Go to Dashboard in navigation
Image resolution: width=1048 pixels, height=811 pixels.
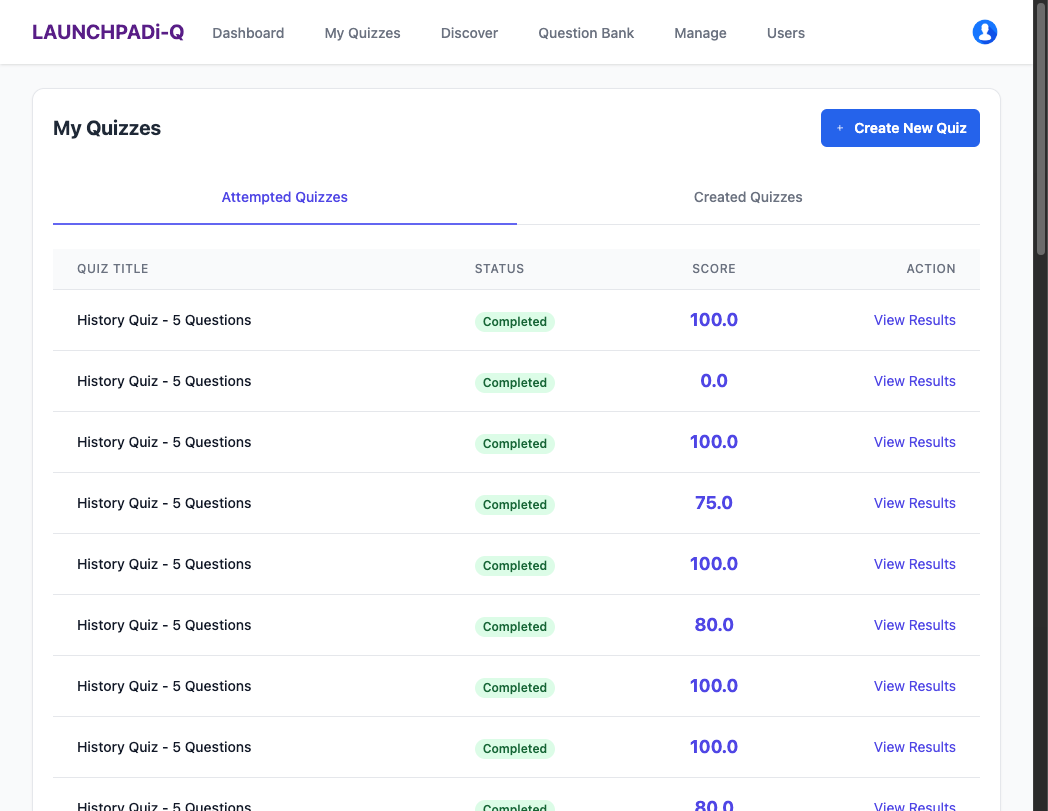[248, 33]
